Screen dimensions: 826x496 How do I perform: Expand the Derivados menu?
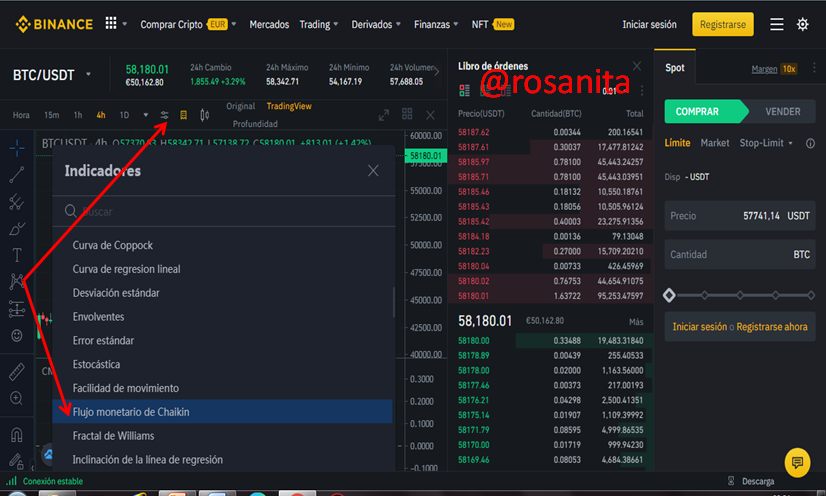[x=376, y=25]
